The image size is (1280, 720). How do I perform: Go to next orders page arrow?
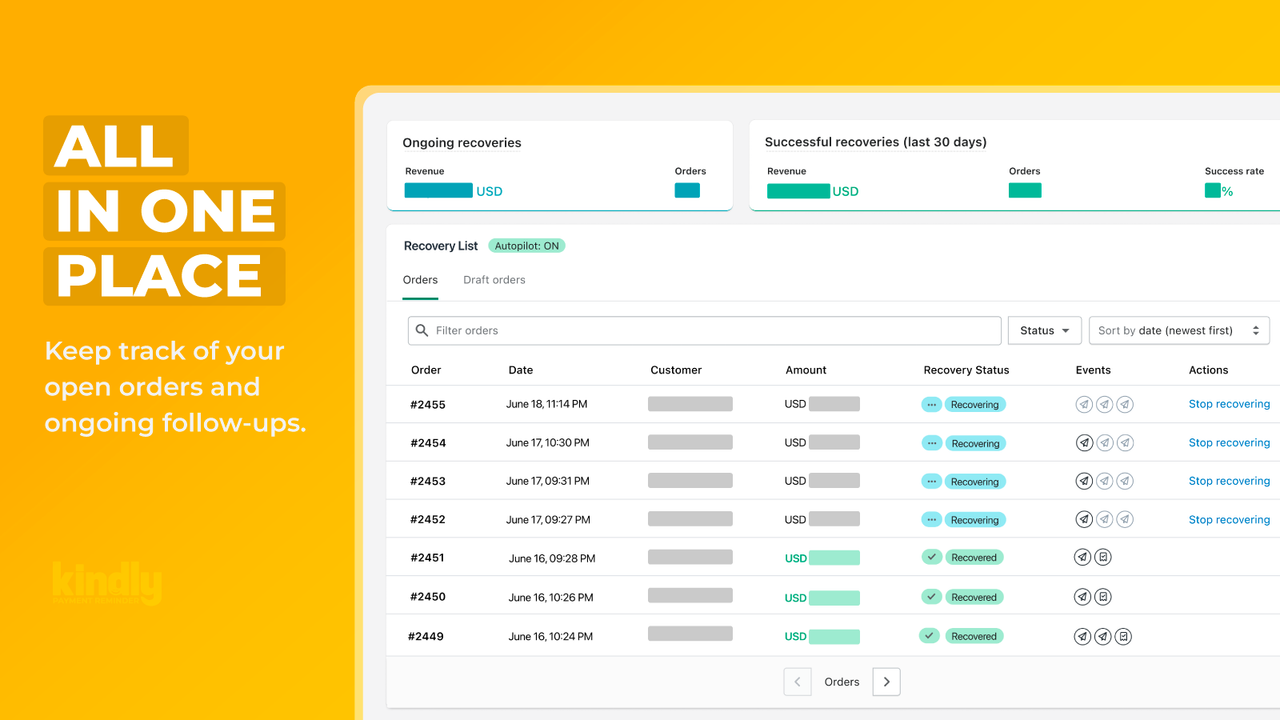point(886,682)
